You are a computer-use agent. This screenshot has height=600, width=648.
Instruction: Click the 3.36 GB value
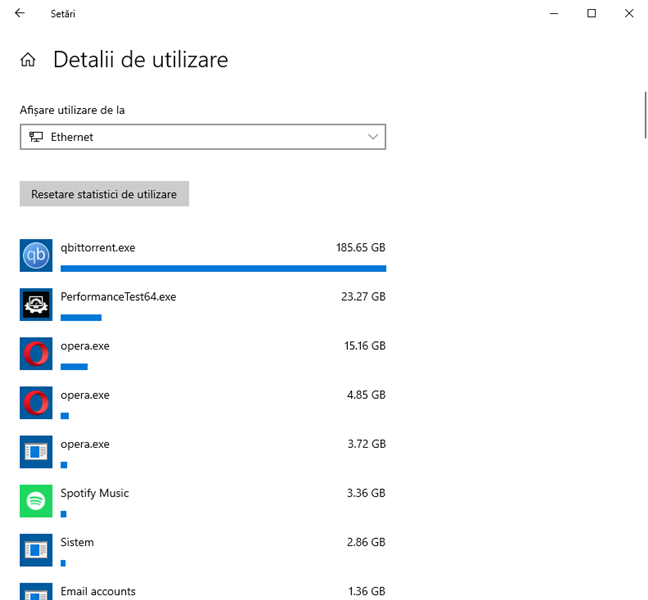tap(366, 493)
